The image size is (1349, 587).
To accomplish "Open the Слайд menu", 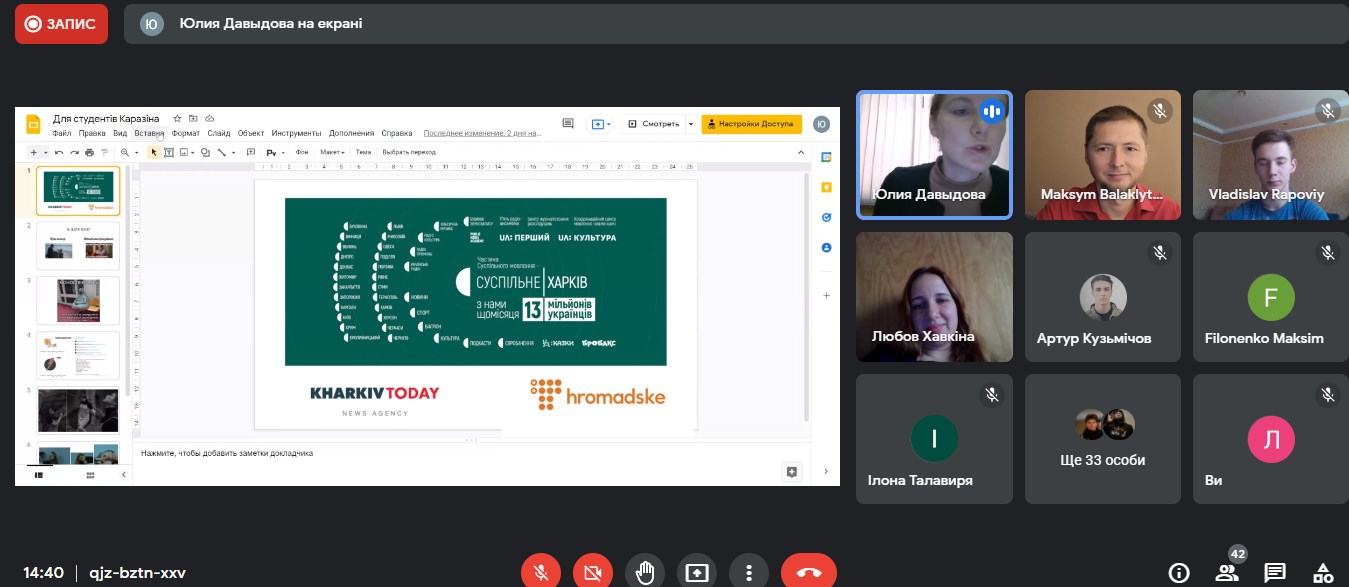I will [x=220, y=133].
